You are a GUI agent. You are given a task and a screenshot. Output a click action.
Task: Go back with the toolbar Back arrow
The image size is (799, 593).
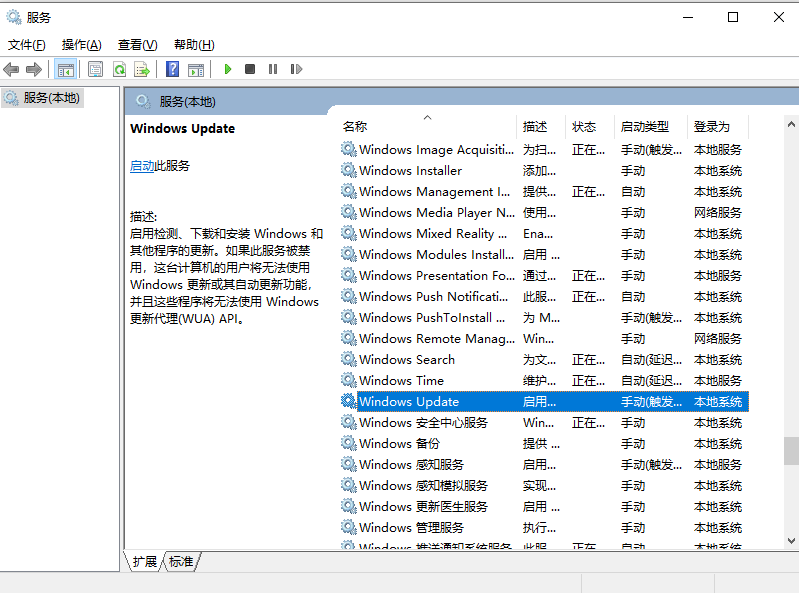(x=11, y=69)
